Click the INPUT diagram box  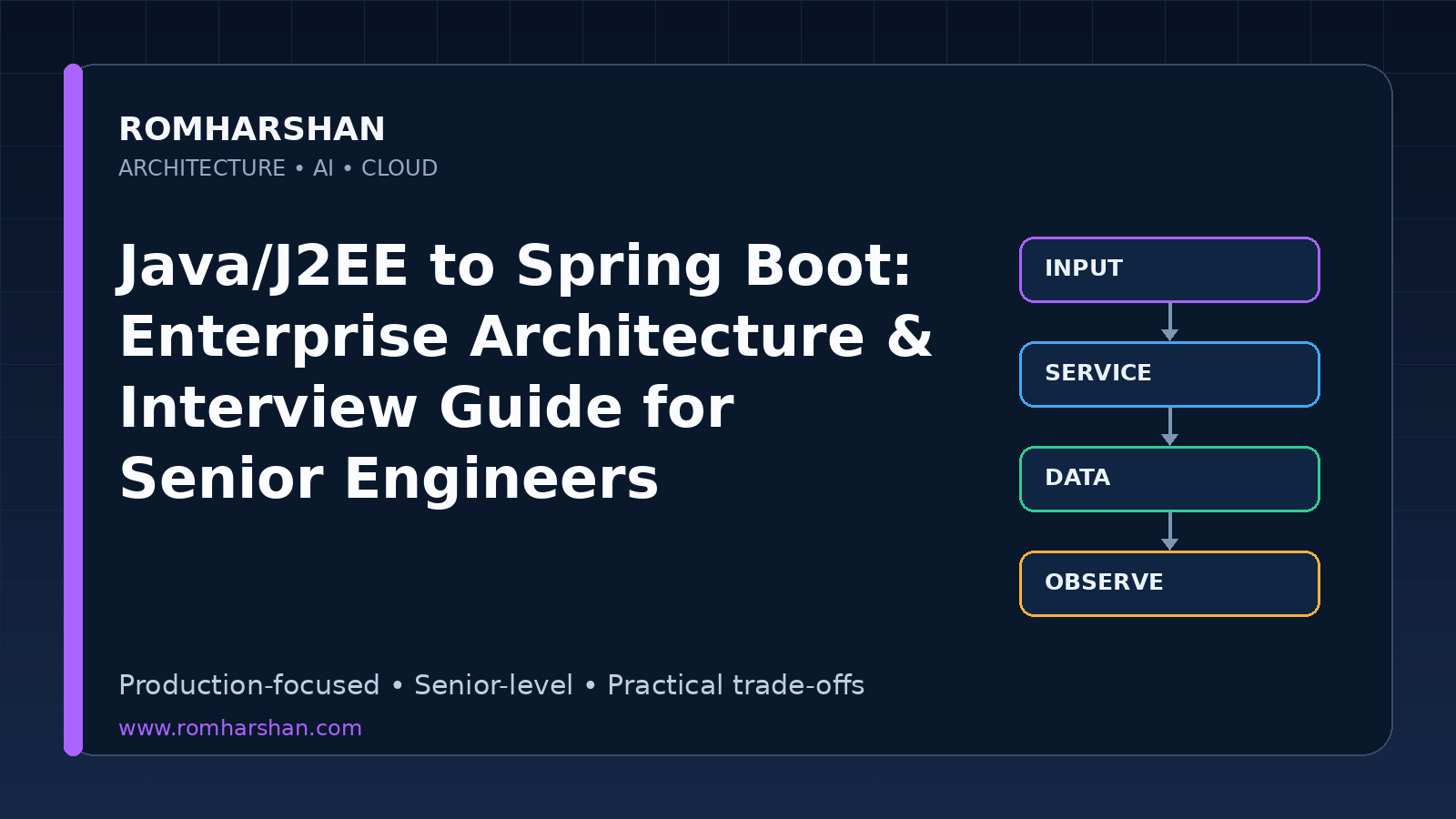1169,269
